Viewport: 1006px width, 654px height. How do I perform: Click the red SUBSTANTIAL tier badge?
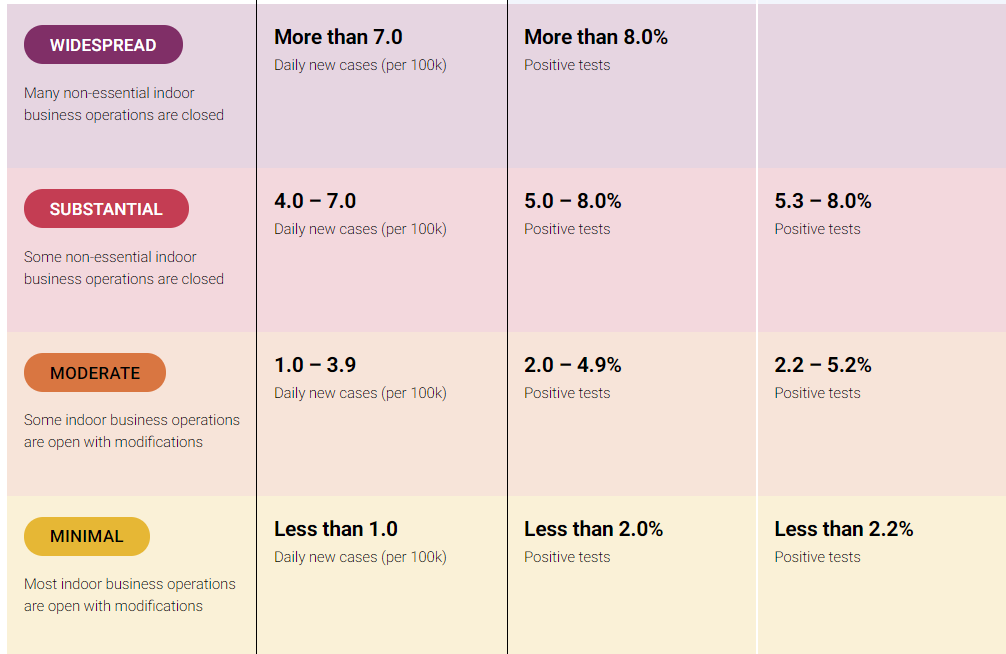point(106,209)
